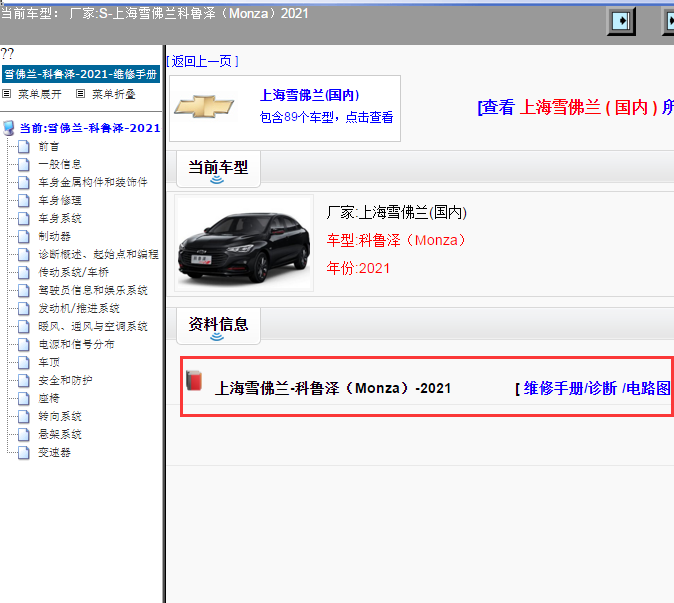Click 查看 上海雪佛兰(国内) all models link
The width and height of the screenshot is (674, 603).
575,107
